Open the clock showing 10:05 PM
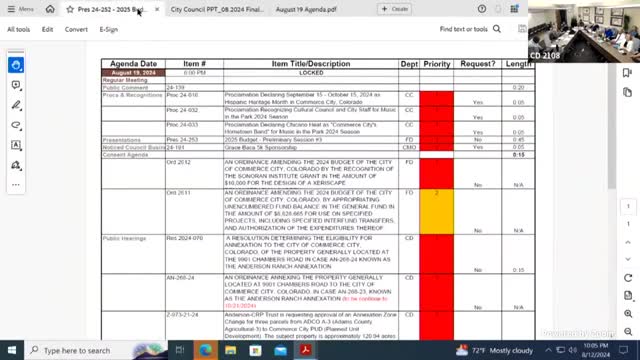The height and width of the screenshot is (360, 640). [x=596, y=350]
